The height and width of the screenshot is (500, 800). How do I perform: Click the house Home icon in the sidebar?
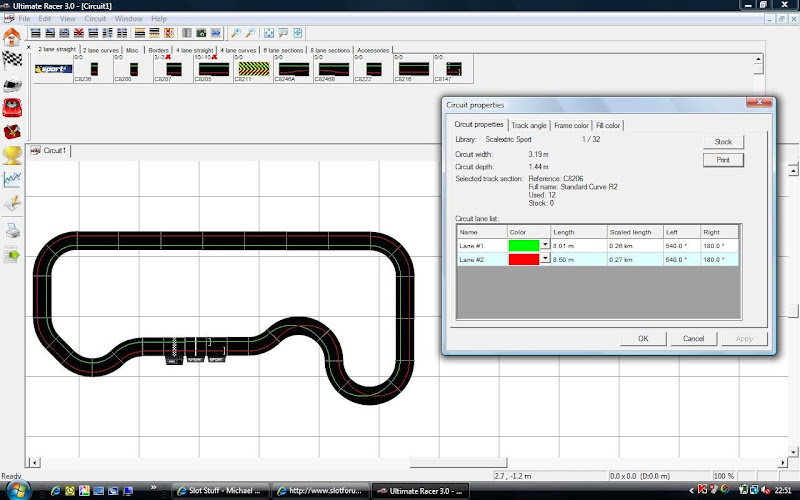click(x=12, y=37)
